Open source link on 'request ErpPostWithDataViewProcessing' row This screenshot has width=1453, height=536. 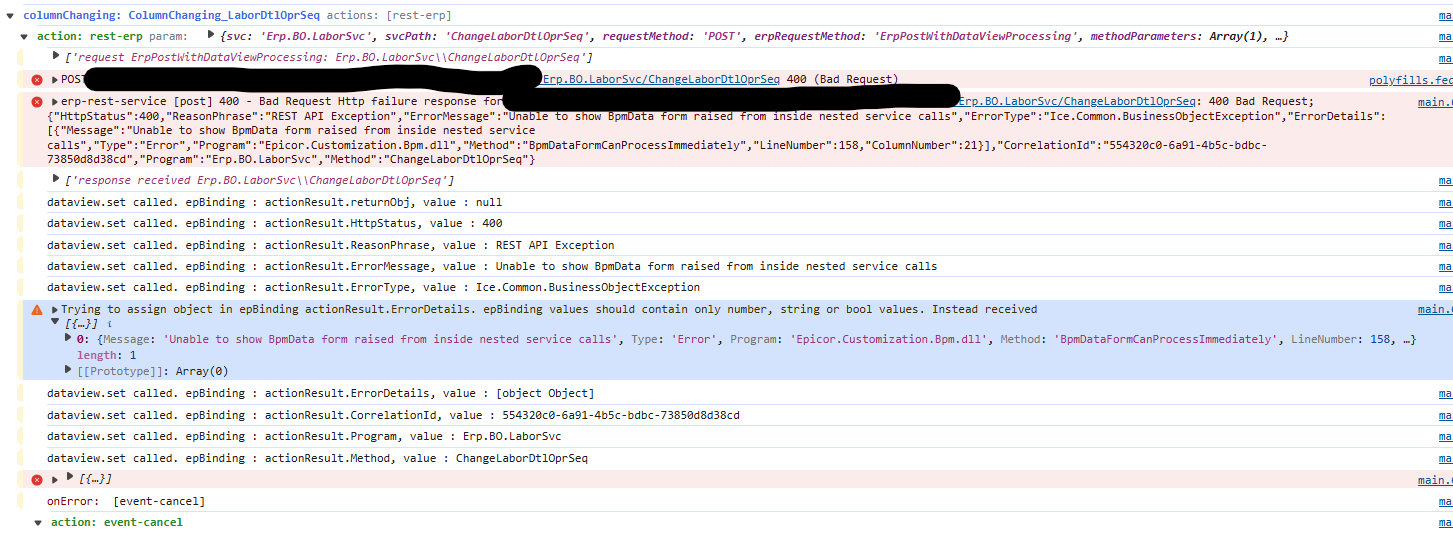point(1445,58)
